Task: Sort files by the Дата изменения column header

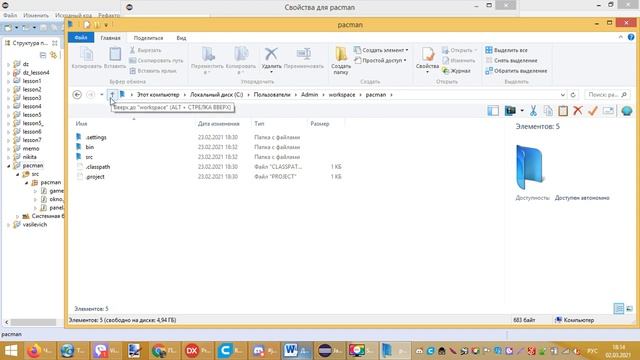Action: pyautogui.click(x=218, y=124)
